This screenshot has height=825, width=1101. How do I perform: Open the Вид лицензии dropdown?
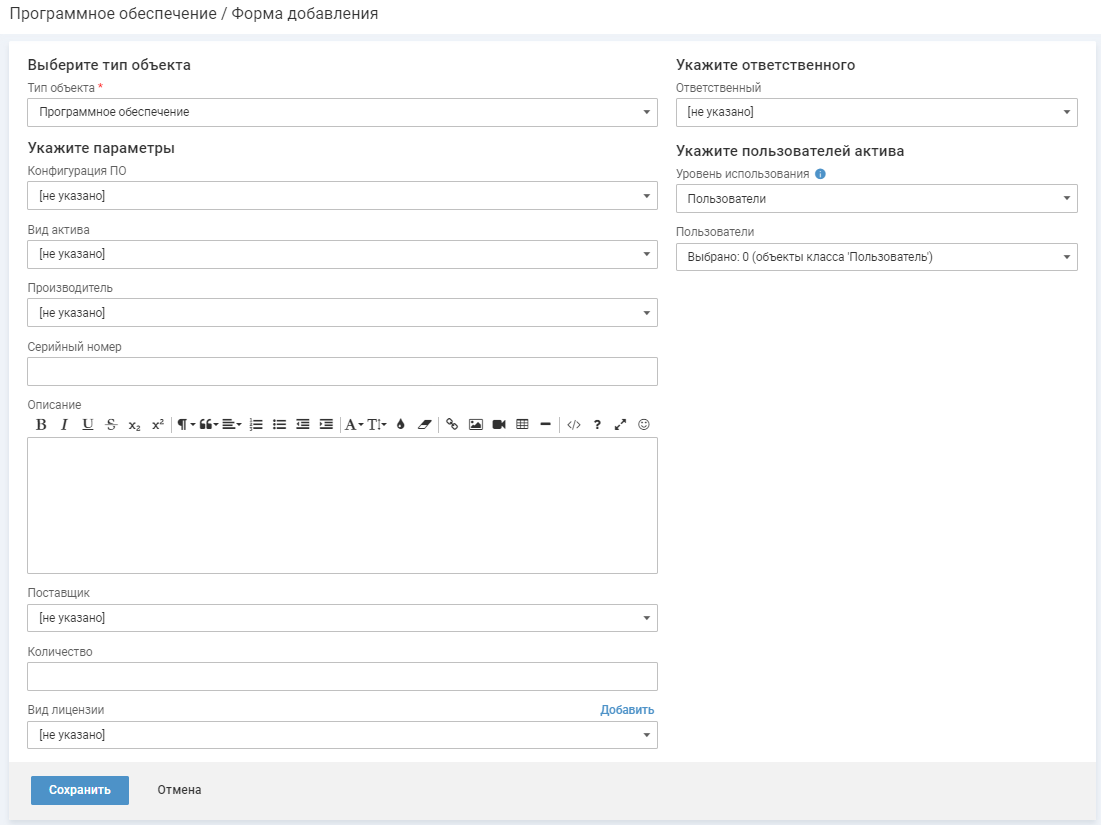point(342,735)
